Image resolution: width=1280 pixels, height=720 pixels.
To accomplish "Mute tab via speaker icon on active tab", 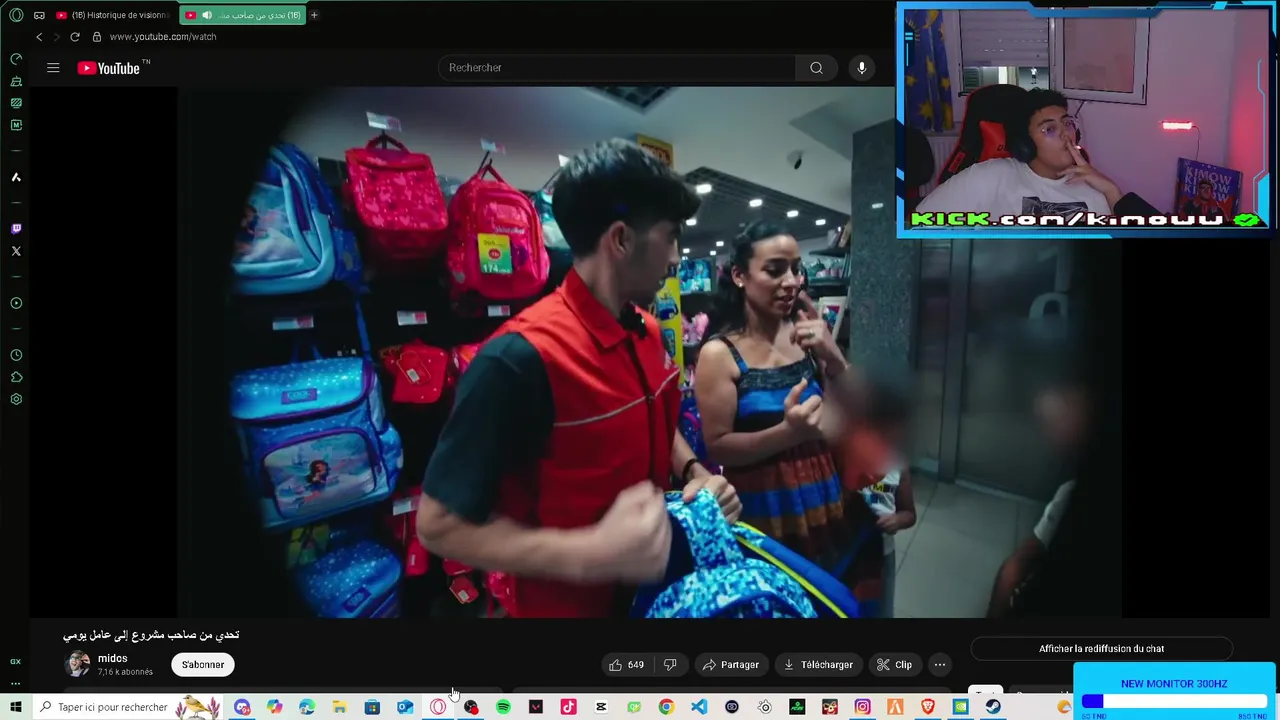I will click(x=206, y=15).
